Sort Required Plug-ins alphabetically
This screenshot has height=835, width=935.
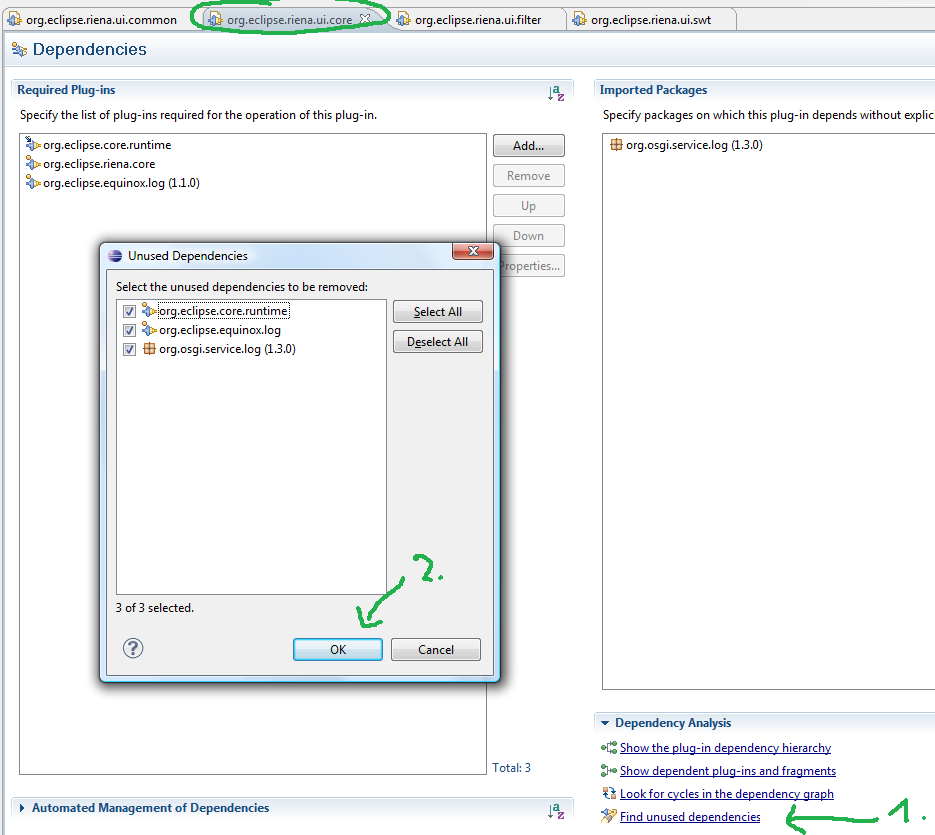[x=556, y=93]
